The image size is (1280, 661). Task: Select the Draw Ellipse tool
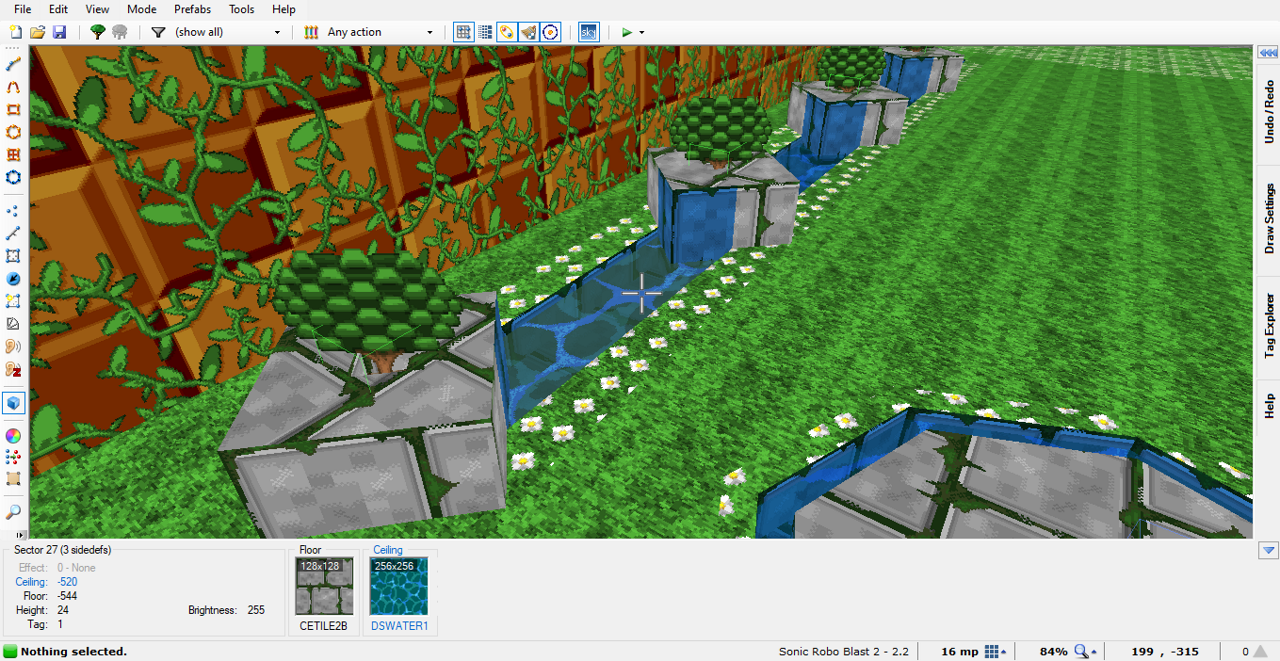(13, 132)
